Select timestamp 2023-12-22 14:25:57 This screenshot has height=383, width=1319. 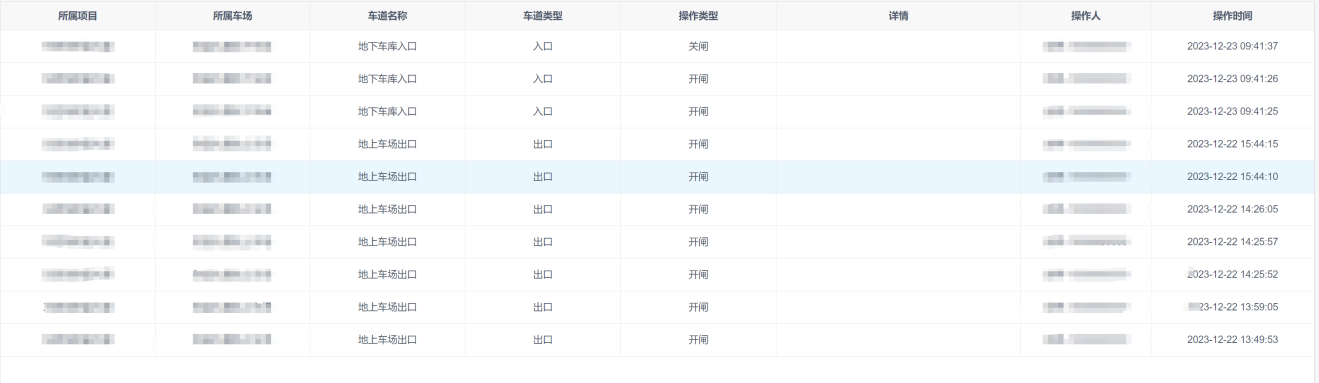coord(1232,242)
